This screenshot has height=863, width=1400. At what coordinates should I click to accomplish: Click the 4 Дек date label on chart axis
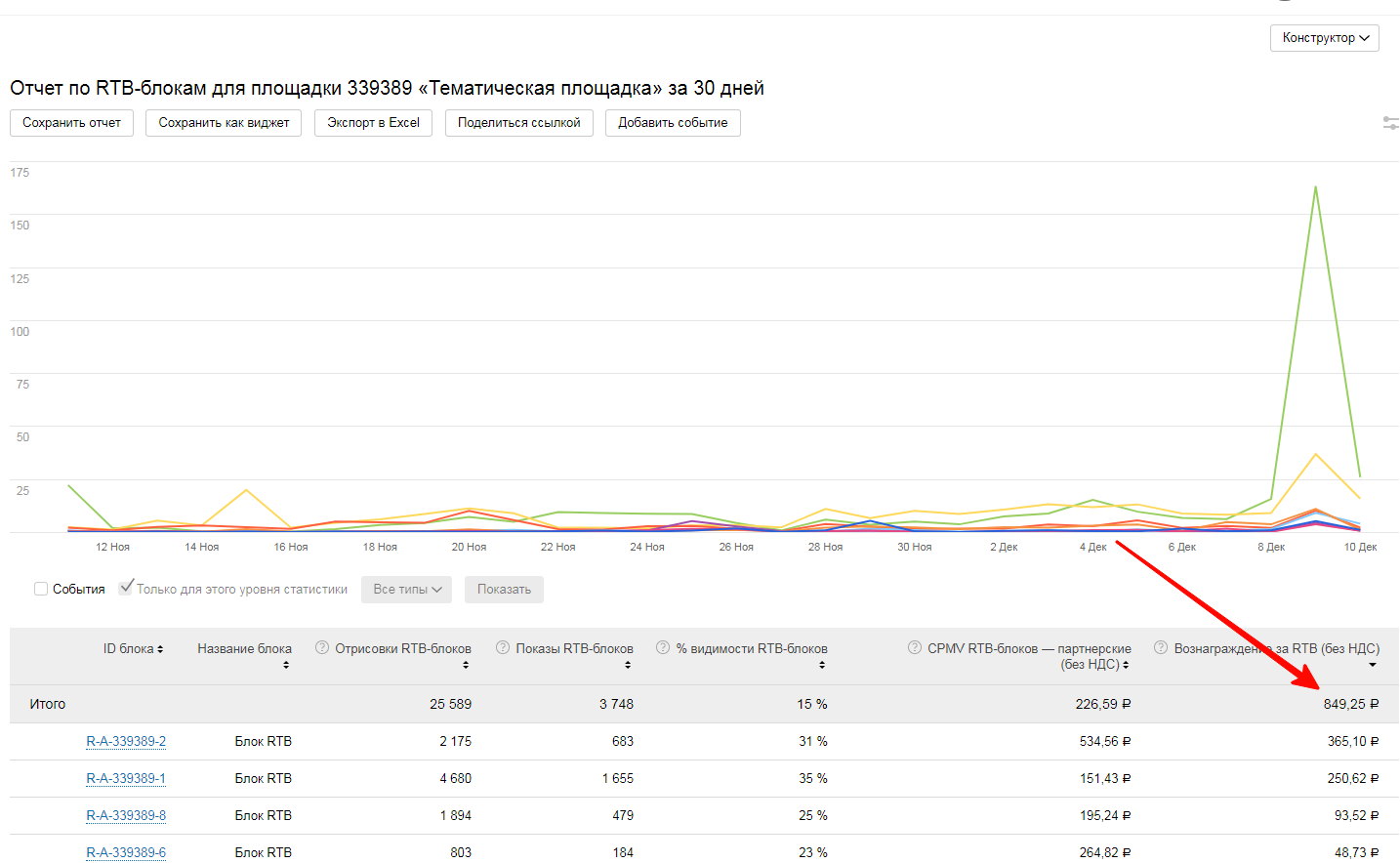(1092, 547)
